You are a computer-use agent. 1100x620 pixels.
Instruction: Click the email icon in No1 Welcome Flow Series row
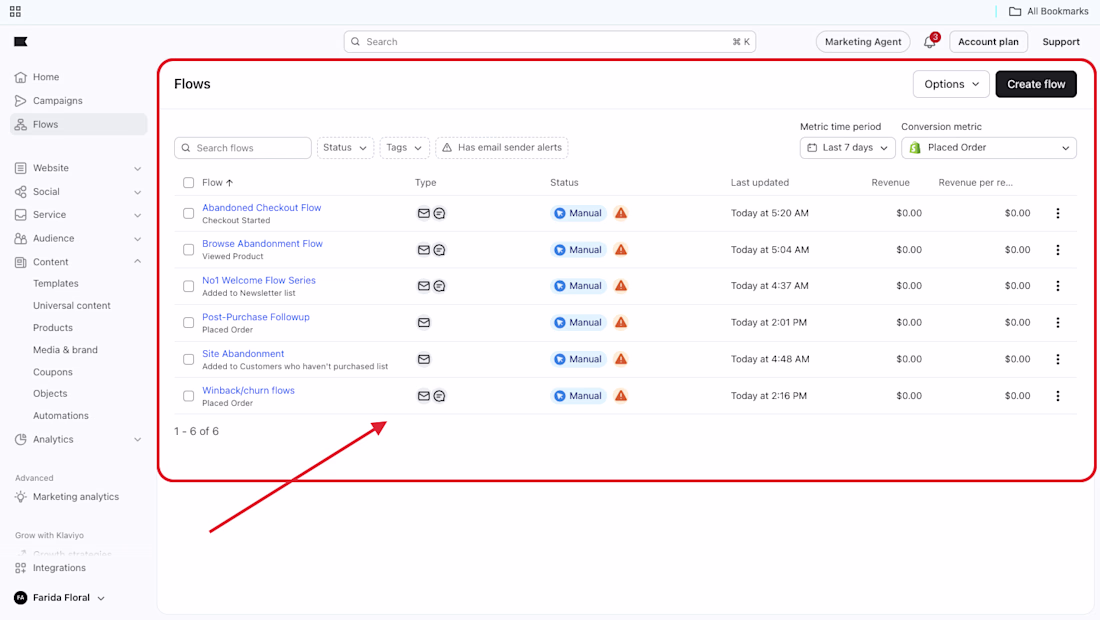click(x=424, y=286)
